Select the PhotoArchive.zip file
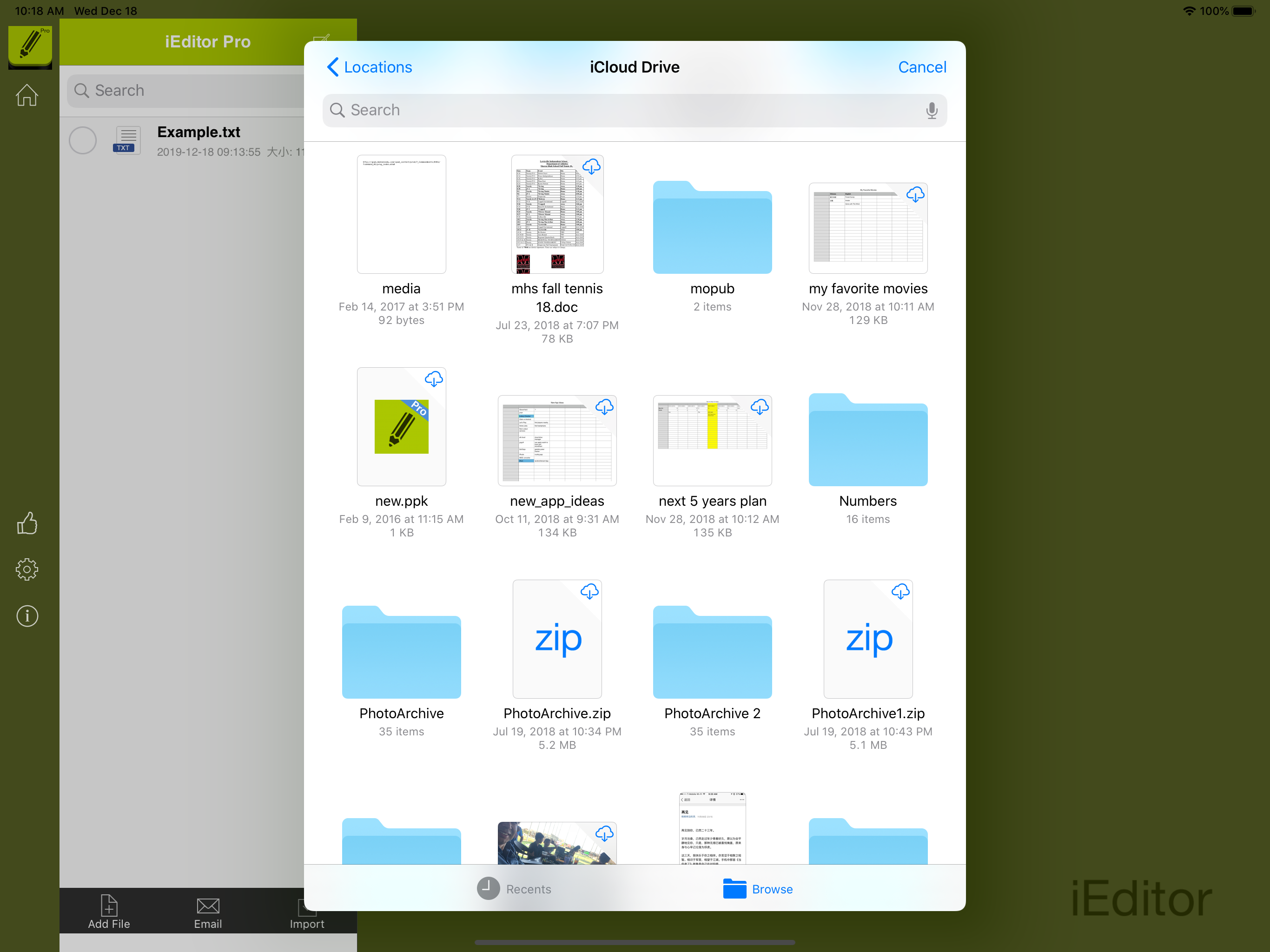Viewport: 1270px width, 952px height. point(557,639)
